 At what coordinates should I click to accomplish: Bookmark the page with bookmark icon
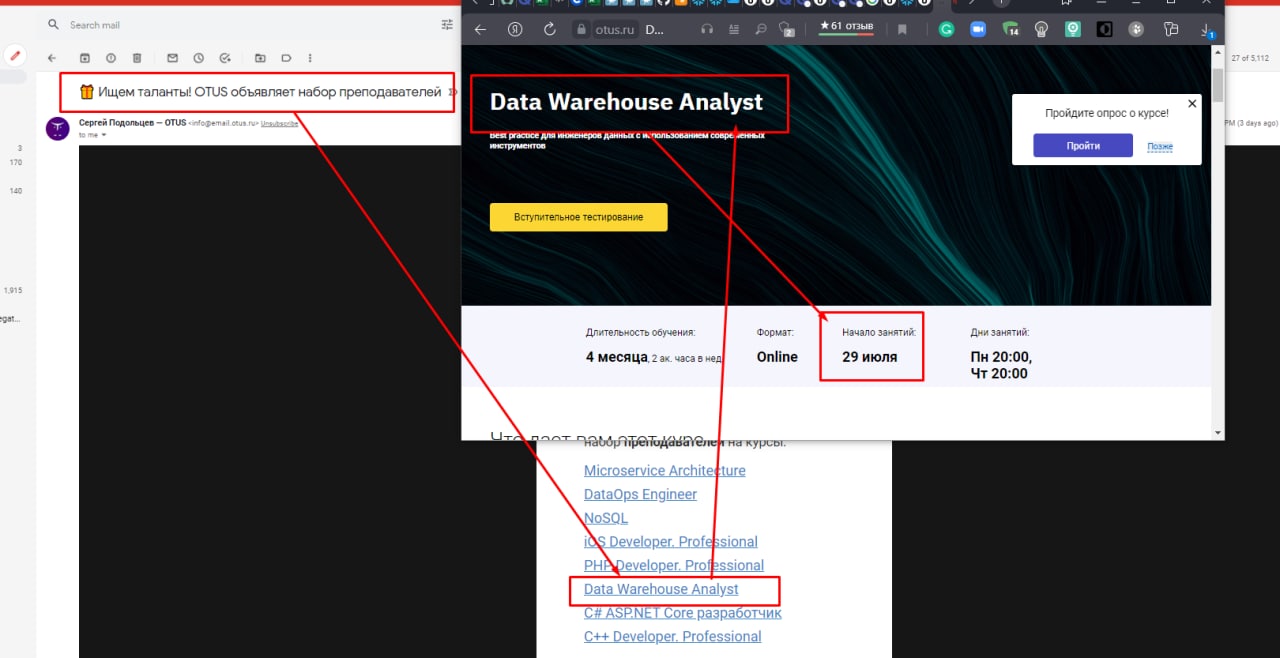[x=902, y=30]
